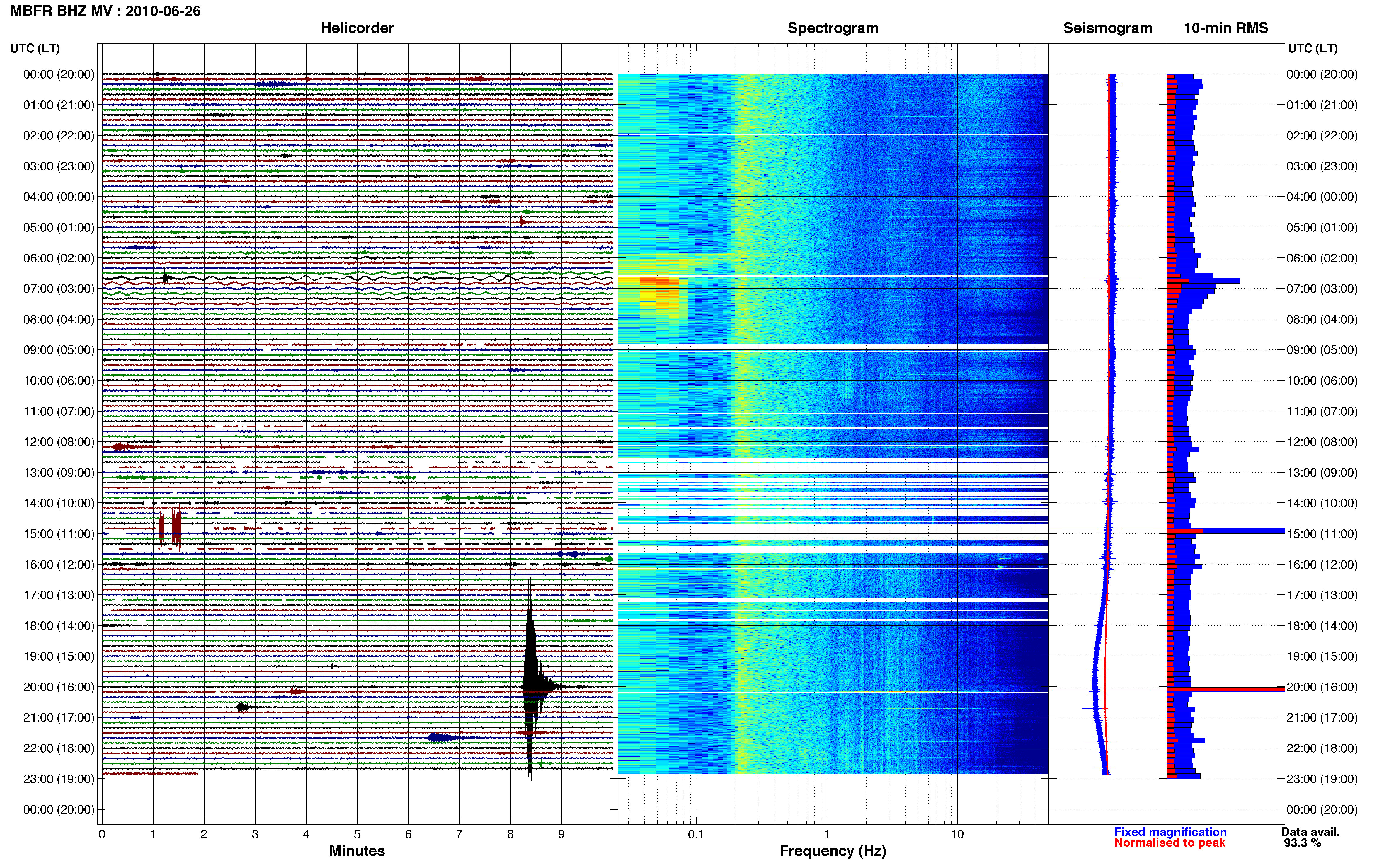The width and height of the screenshot is (1389, 868).
Task: Click the Minutes axis label
Action: (357, 851)
